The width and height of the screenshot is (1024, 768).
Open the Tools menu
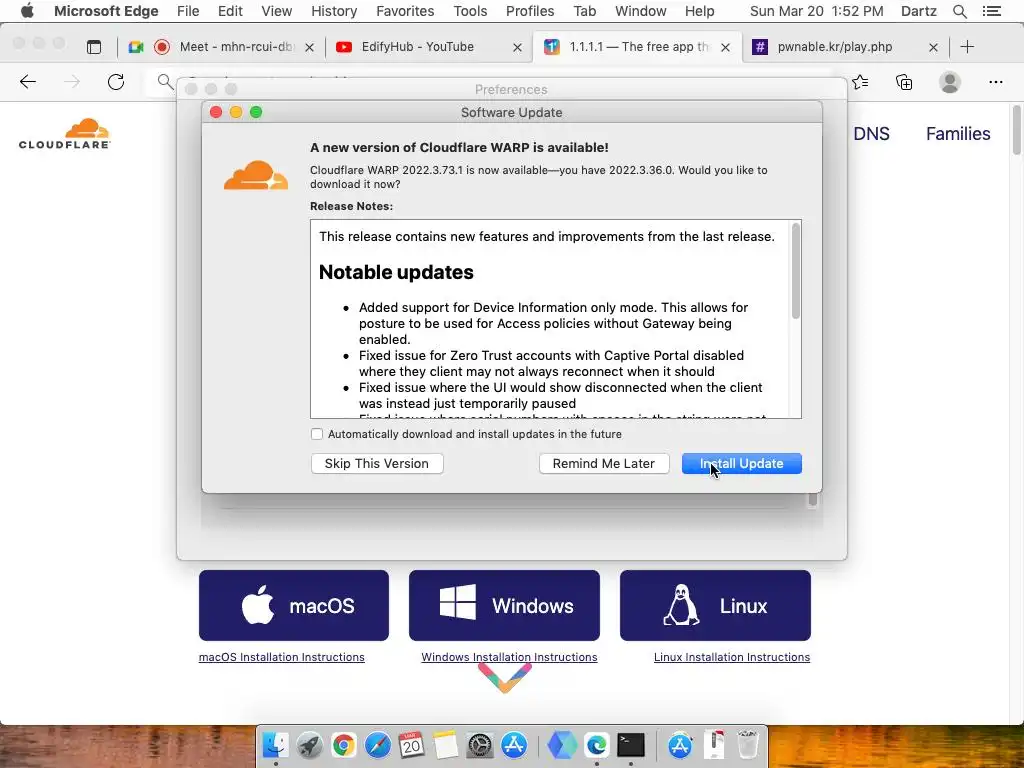click(x=470, y=11)
